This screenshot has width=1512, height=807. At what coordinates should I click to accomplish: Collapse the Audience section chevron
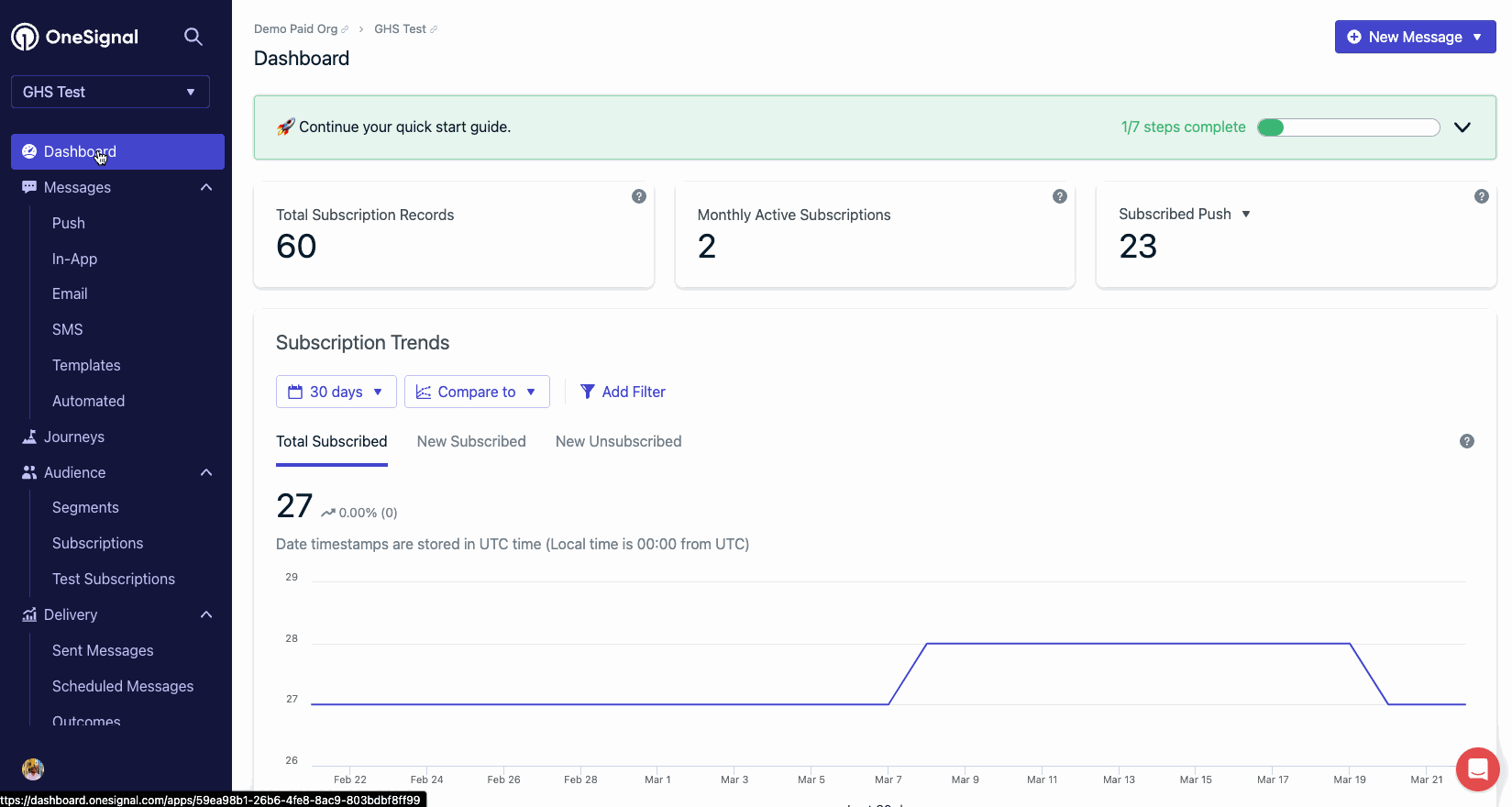(206, 472)
